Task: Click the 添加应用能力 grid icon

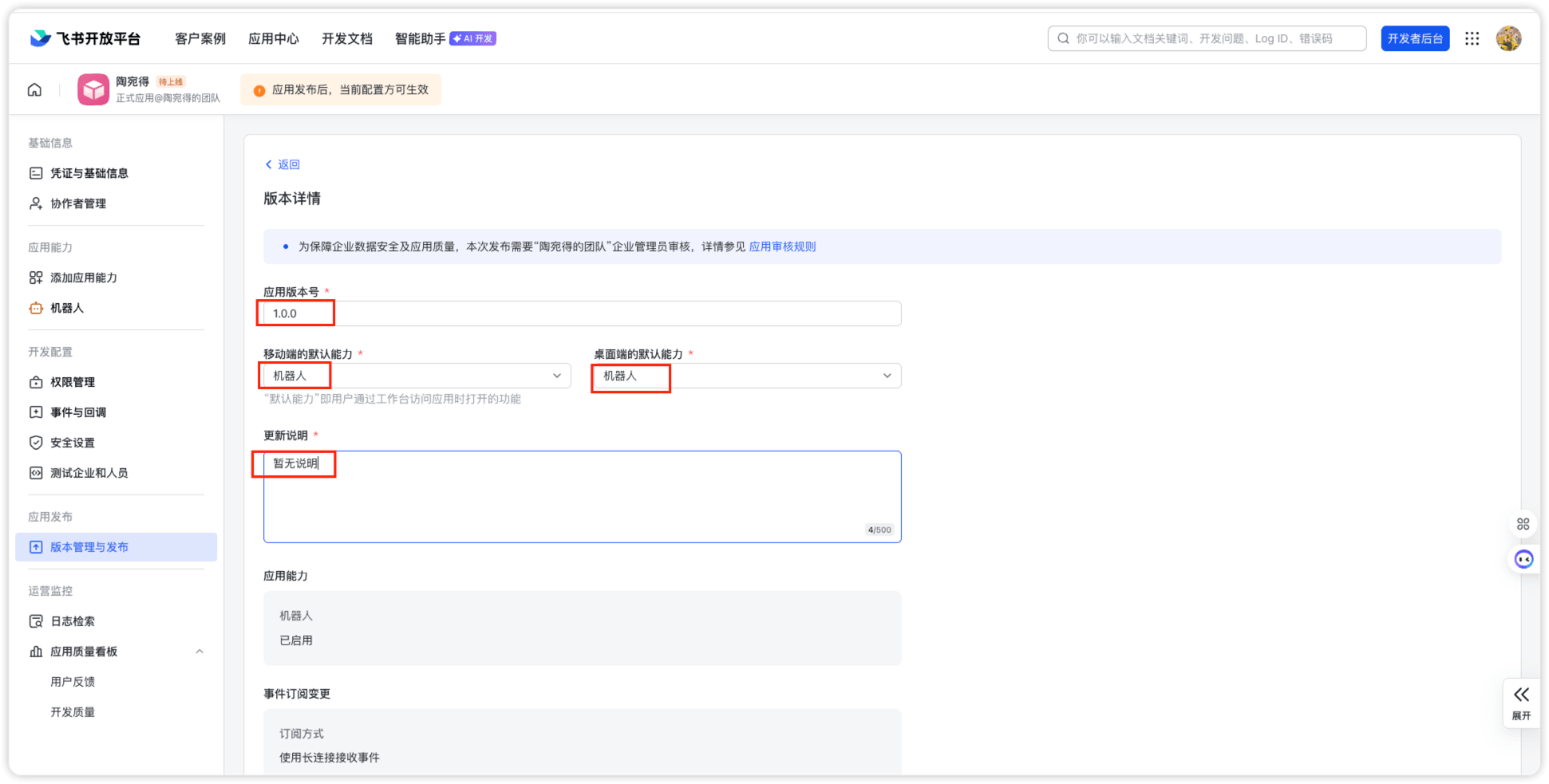Action: tap(36, 278)
